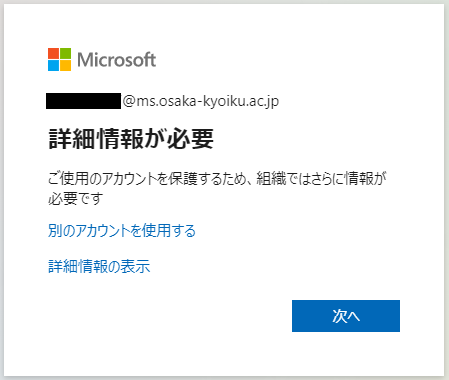
Task: Click the 次へ label text inside button
Action: 346,316
